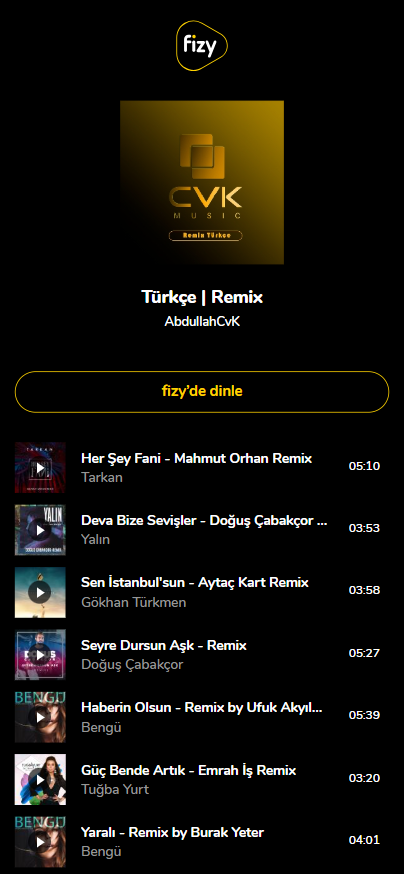Select the Güç Bende Artık - Emrah İş Remix title
This screenshot has width=404, height=874.
pos(189,771)
